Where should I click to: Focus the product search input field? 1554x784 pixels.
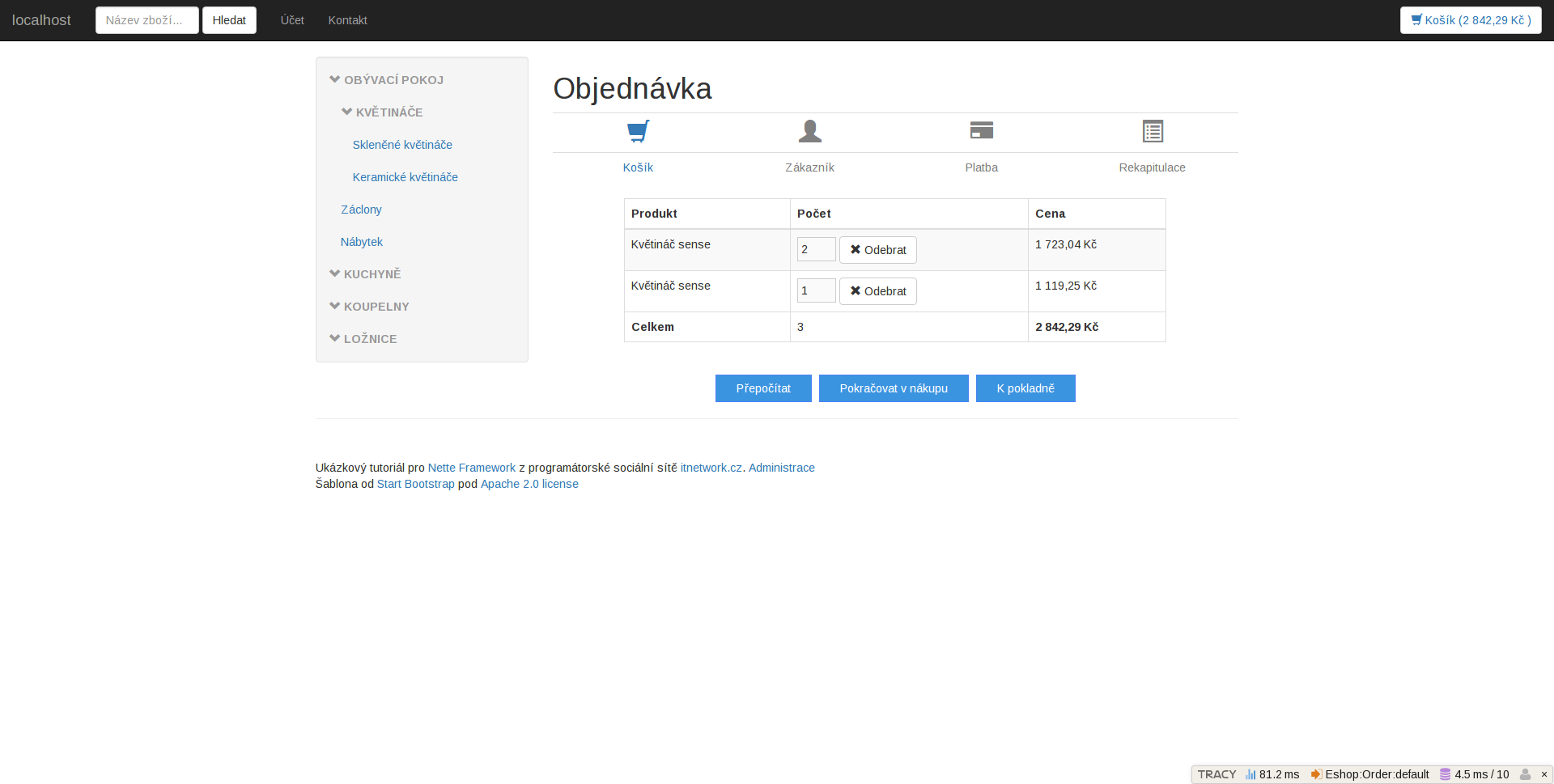click(146, 20)
